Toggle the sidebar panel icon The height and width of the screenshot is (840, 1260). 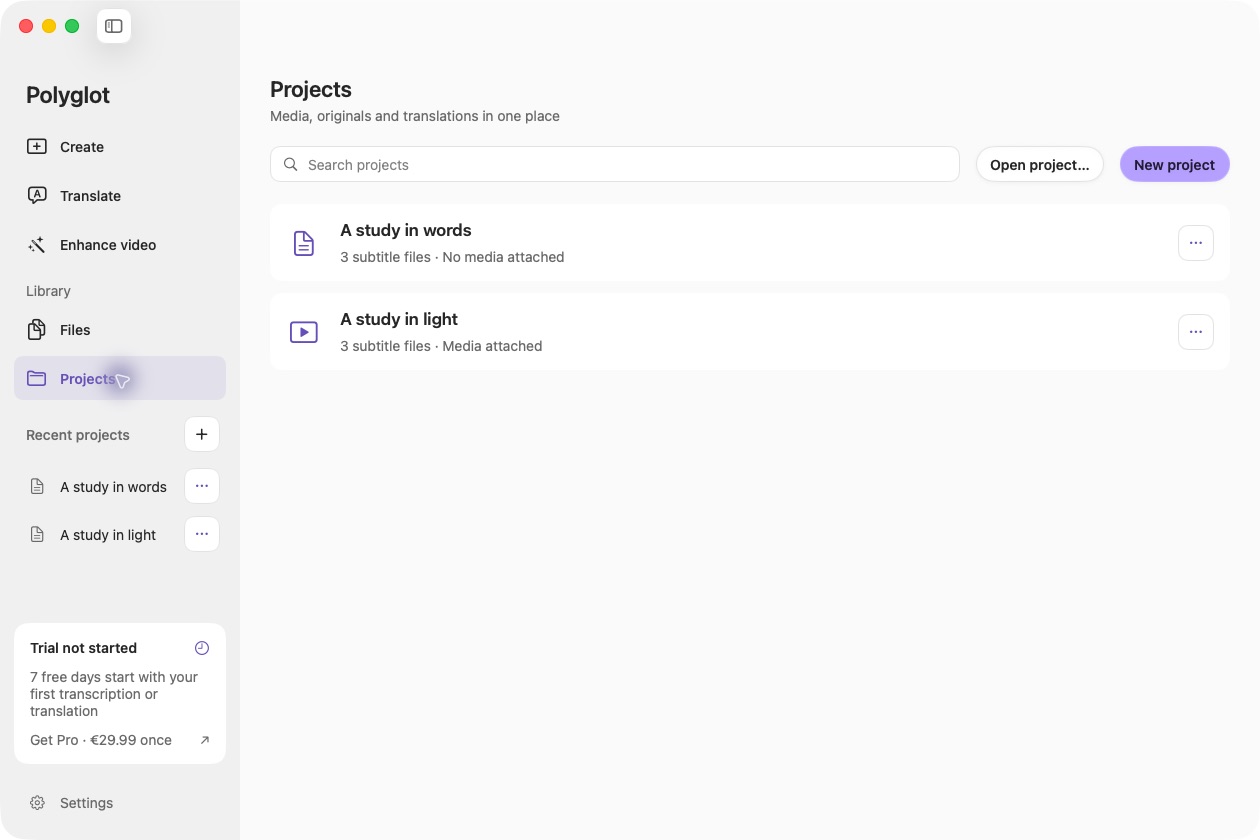pos(114,26)
